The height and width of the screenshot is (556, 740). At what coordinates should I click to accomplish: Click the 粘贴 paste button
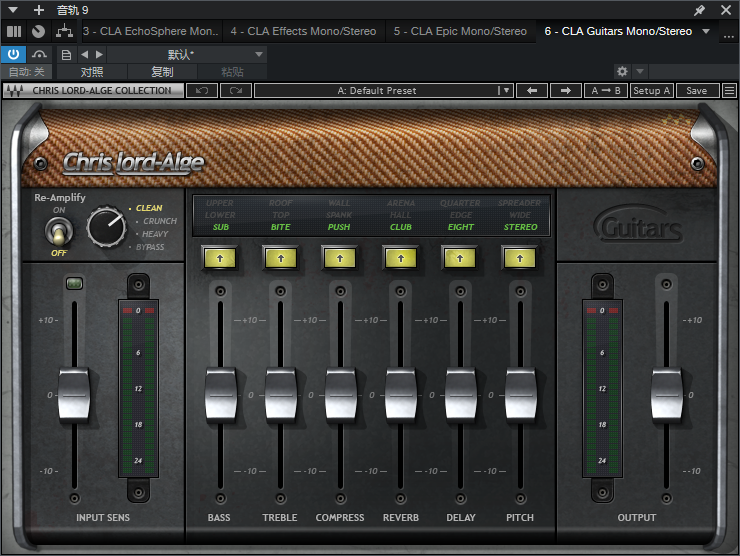(232, 72)
